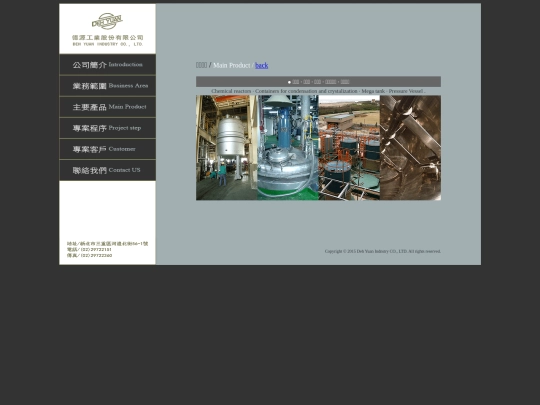
Task: Open the Customer menu item
Action: 107,149
